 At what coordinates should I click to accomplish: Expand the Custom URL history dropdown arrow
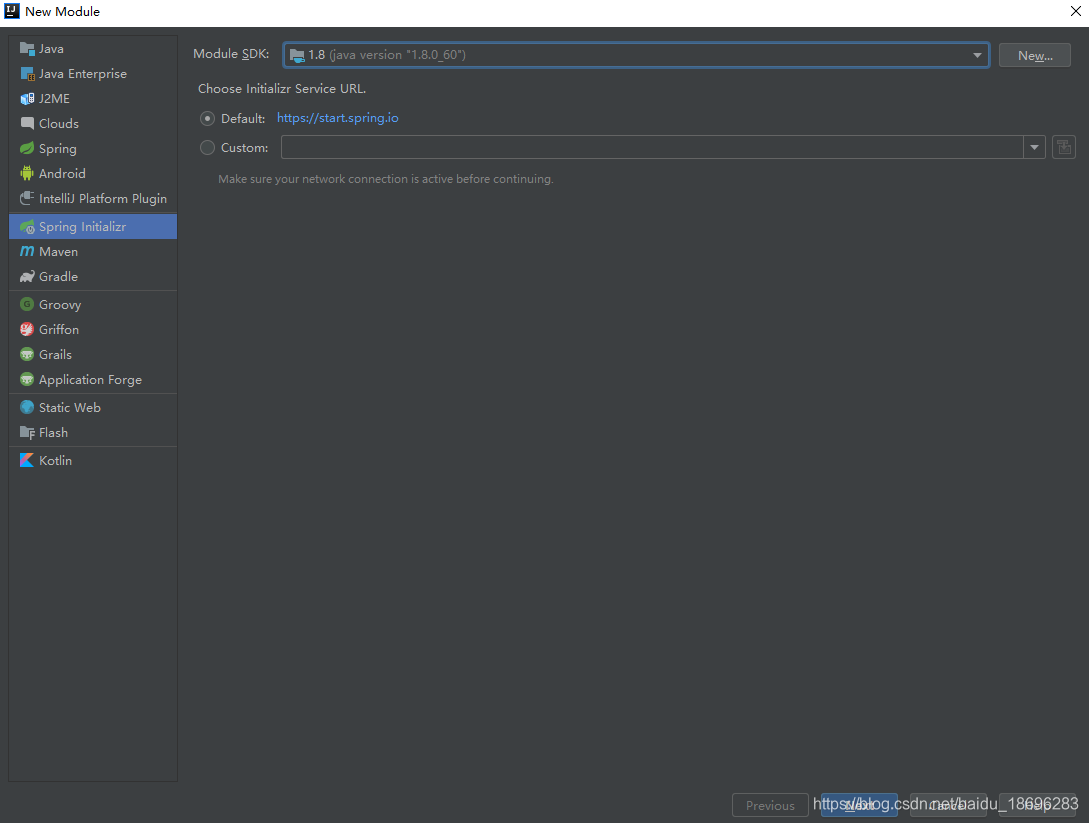click(x=1034, y=147)
